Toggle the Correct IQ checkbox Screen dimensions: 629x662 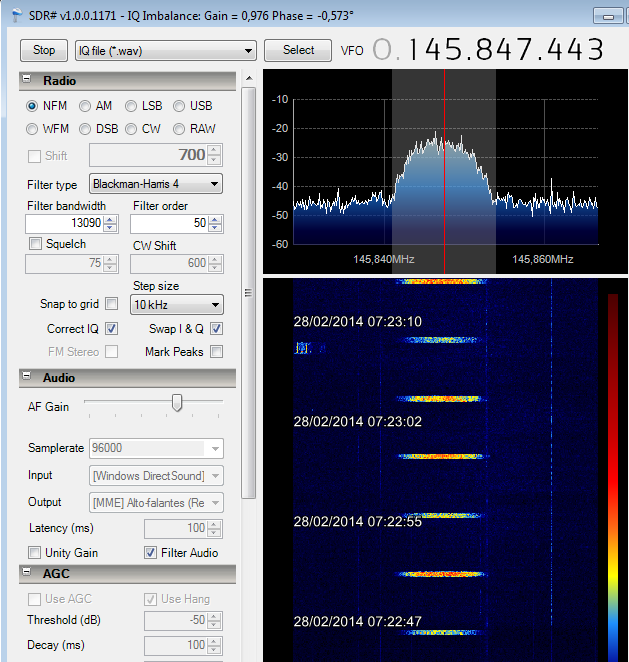click(x=112, y=329)
